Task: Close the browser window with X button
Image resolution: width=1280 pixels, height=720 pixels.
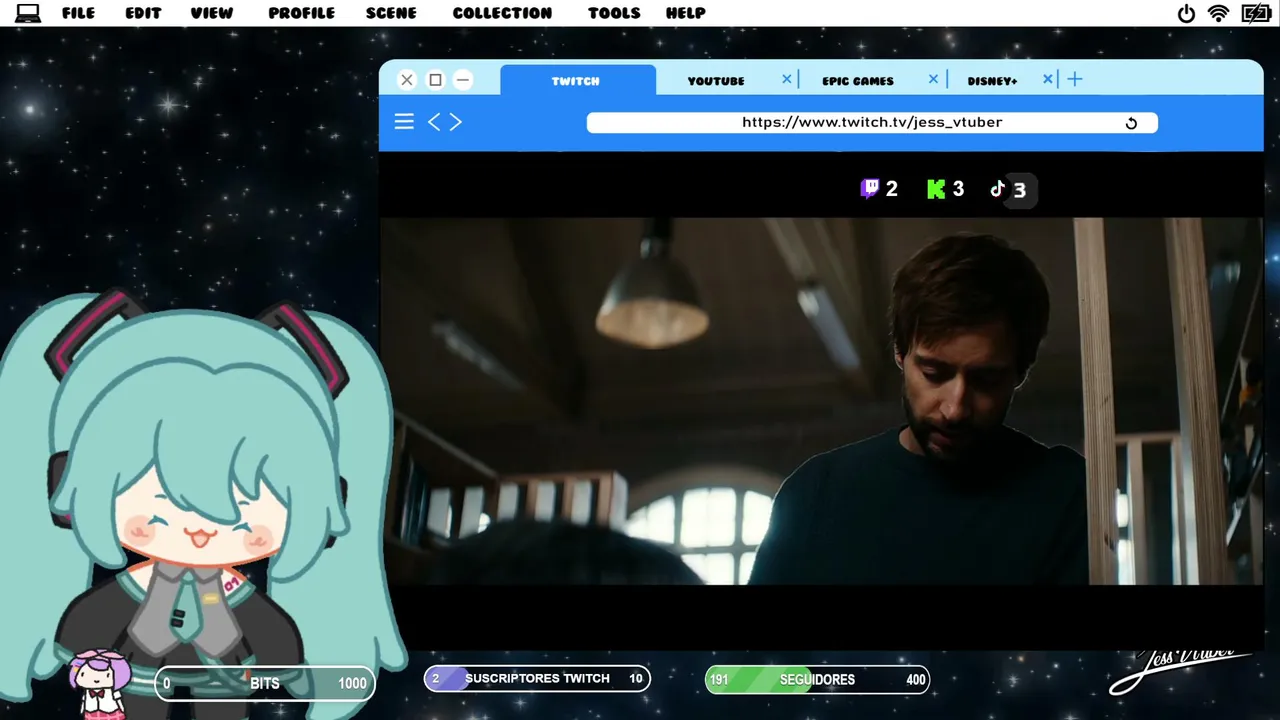Action: pyautogui.click(x=407, y=80)
